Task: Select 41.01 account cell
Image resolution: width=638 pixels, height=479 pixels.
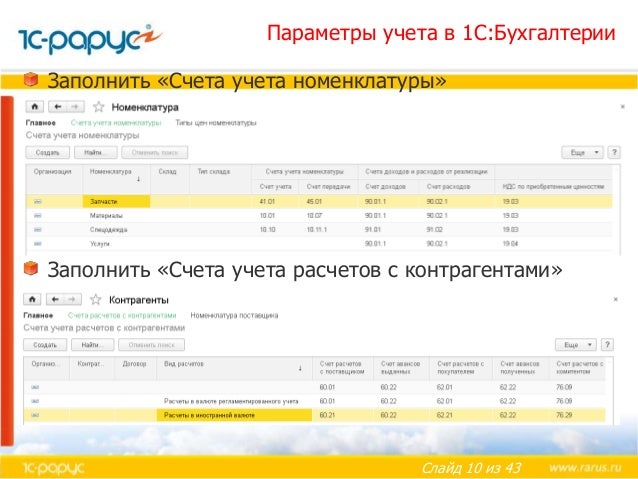Action: [x=275, y=201]
